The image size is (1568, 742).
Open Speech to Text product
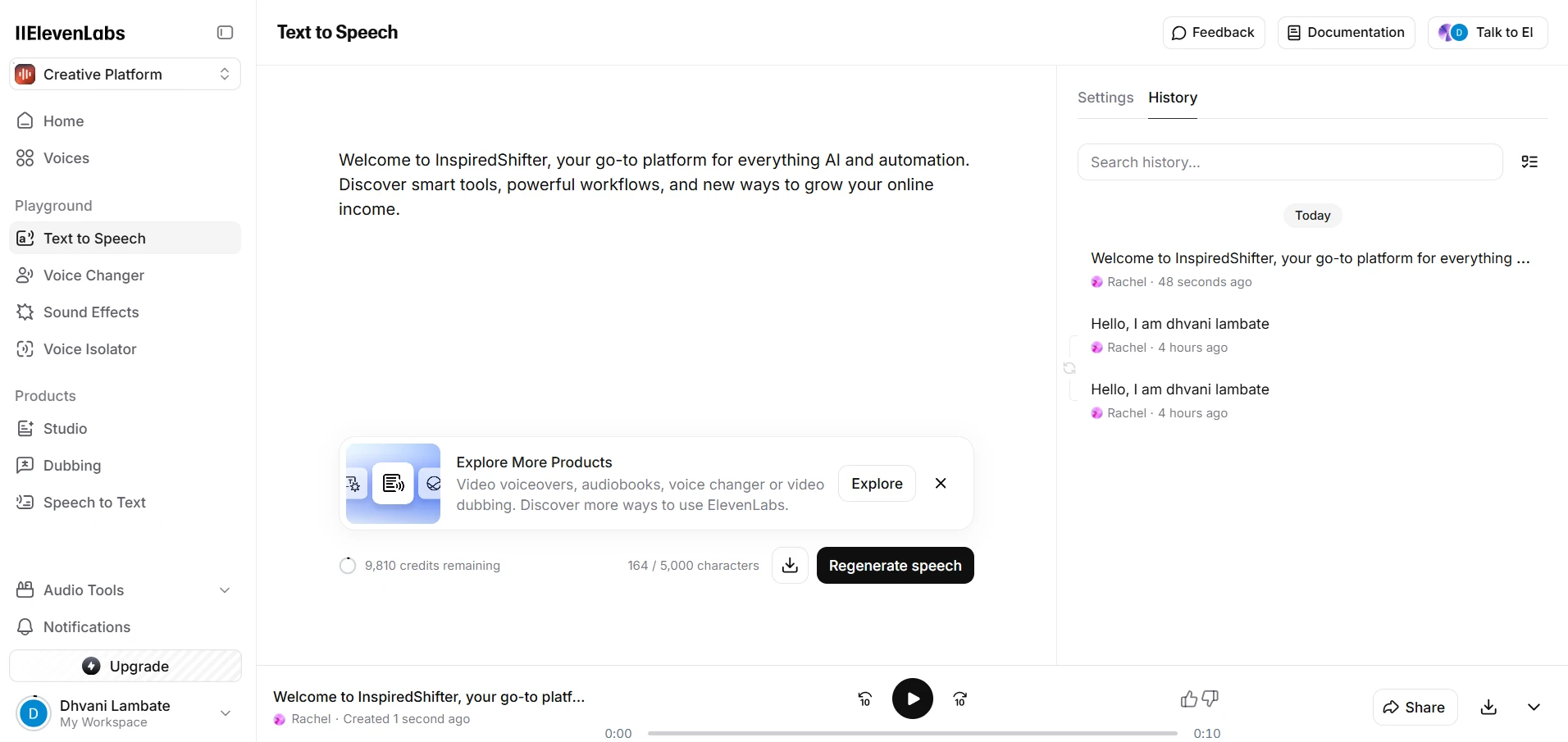[x=125, y=502]
